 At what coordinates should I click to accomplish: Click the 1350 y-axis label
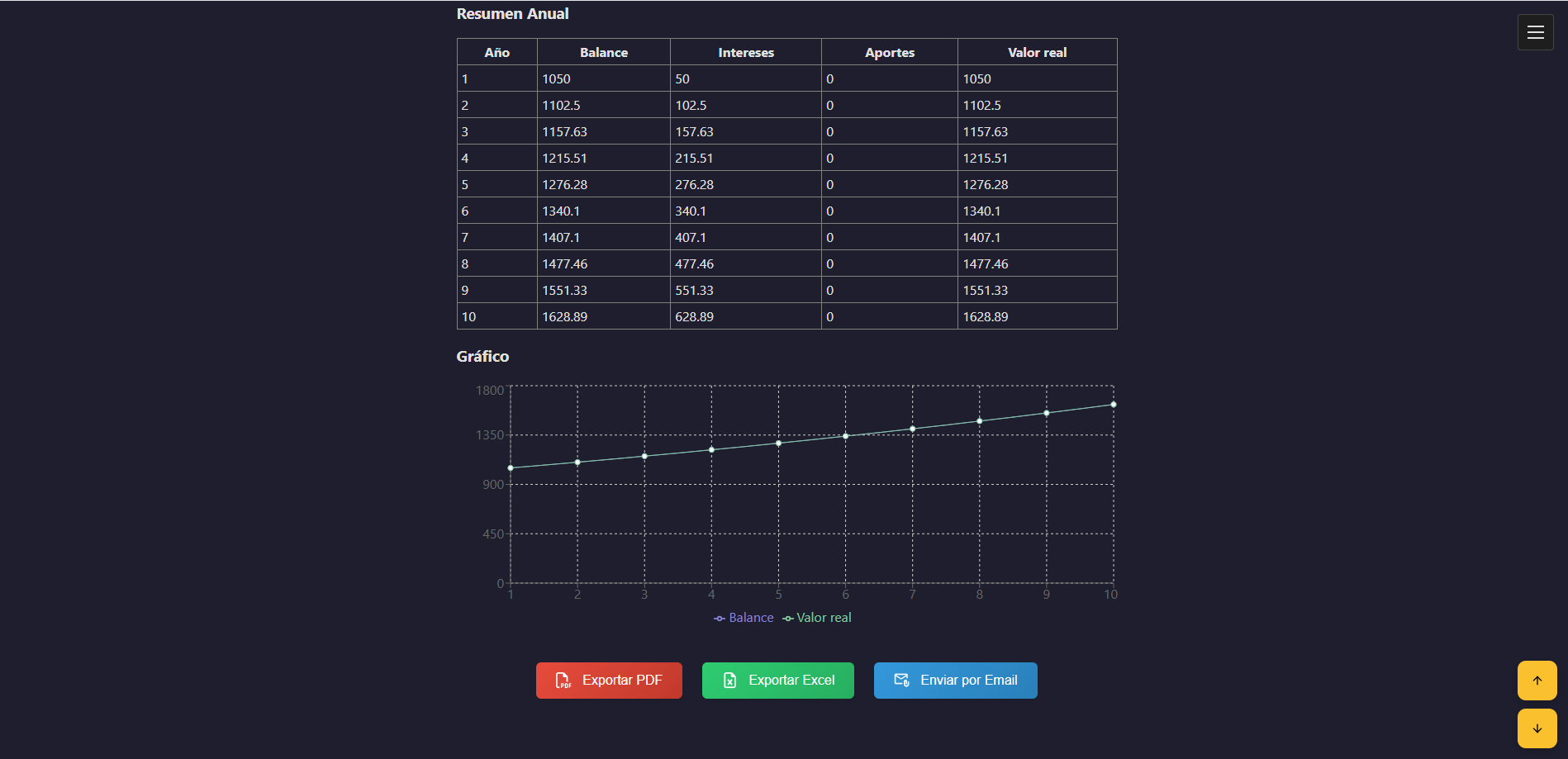489,435
